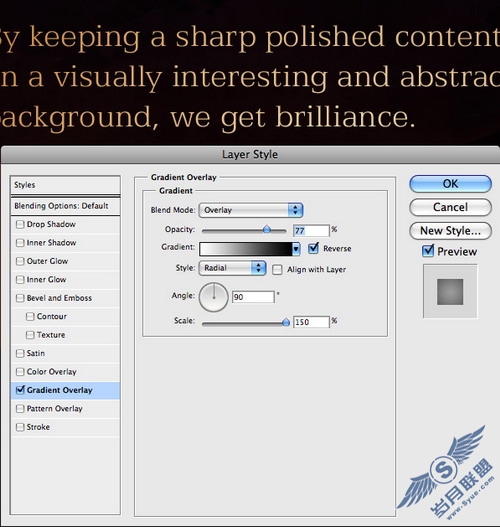Open the Blend Mode dropdown

(x=251, y=210)
